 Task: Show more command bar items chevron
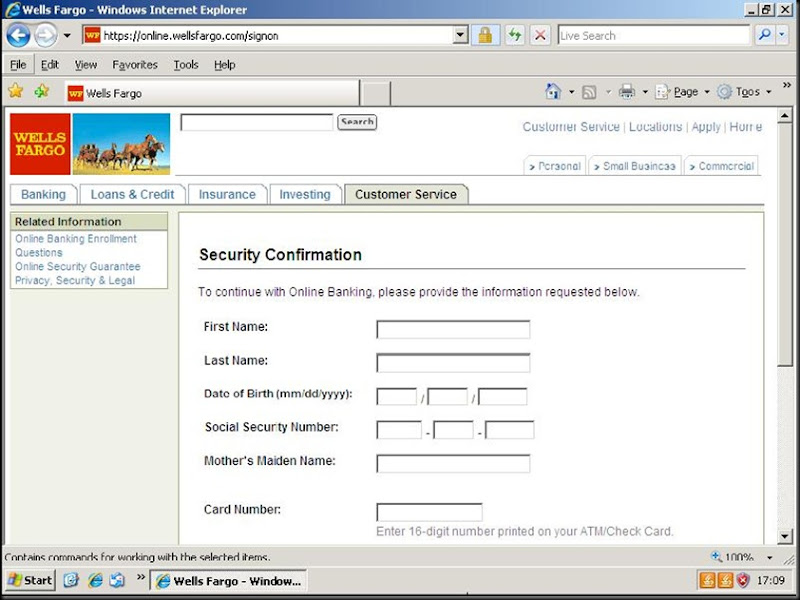[787, 85]
